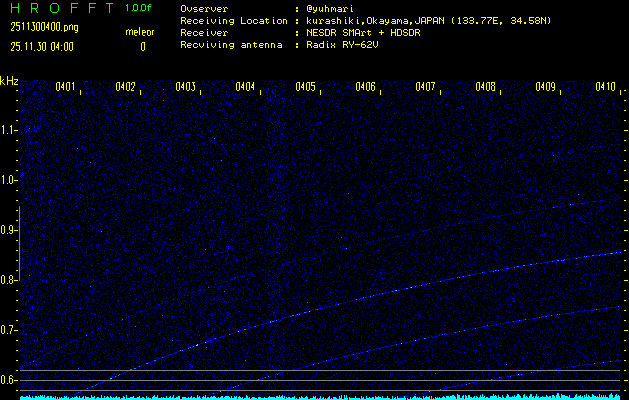Select the 2511300400.png file name
629x400 pixels.
tap(43, 27)
